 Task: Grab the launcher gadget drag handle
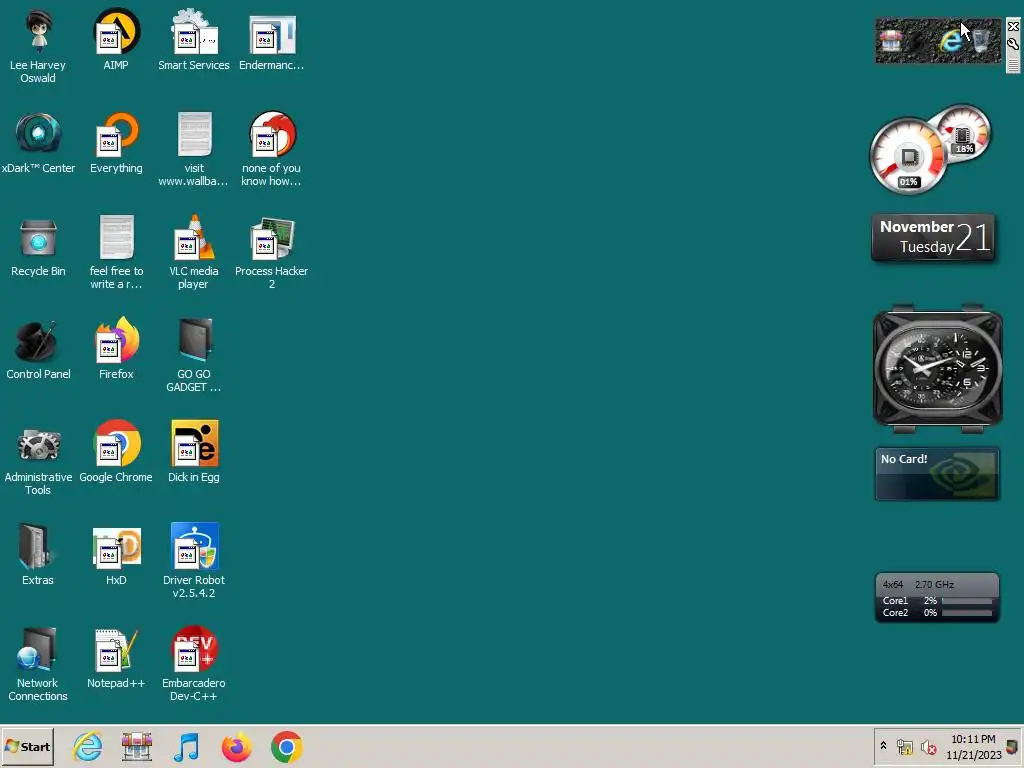[1013, 65]
